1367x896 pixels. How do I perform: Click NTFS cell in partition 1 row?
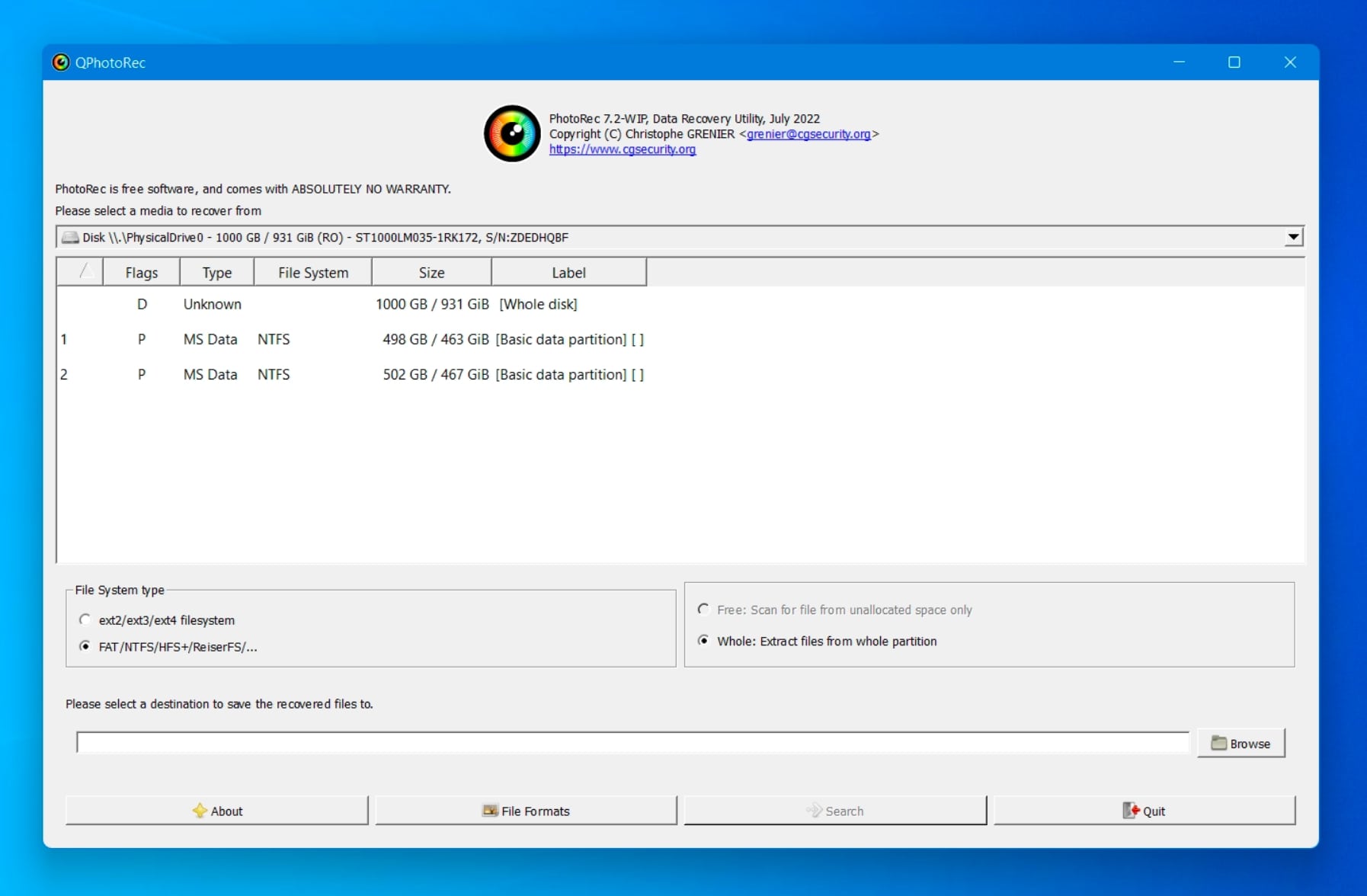tap(274, 339)
